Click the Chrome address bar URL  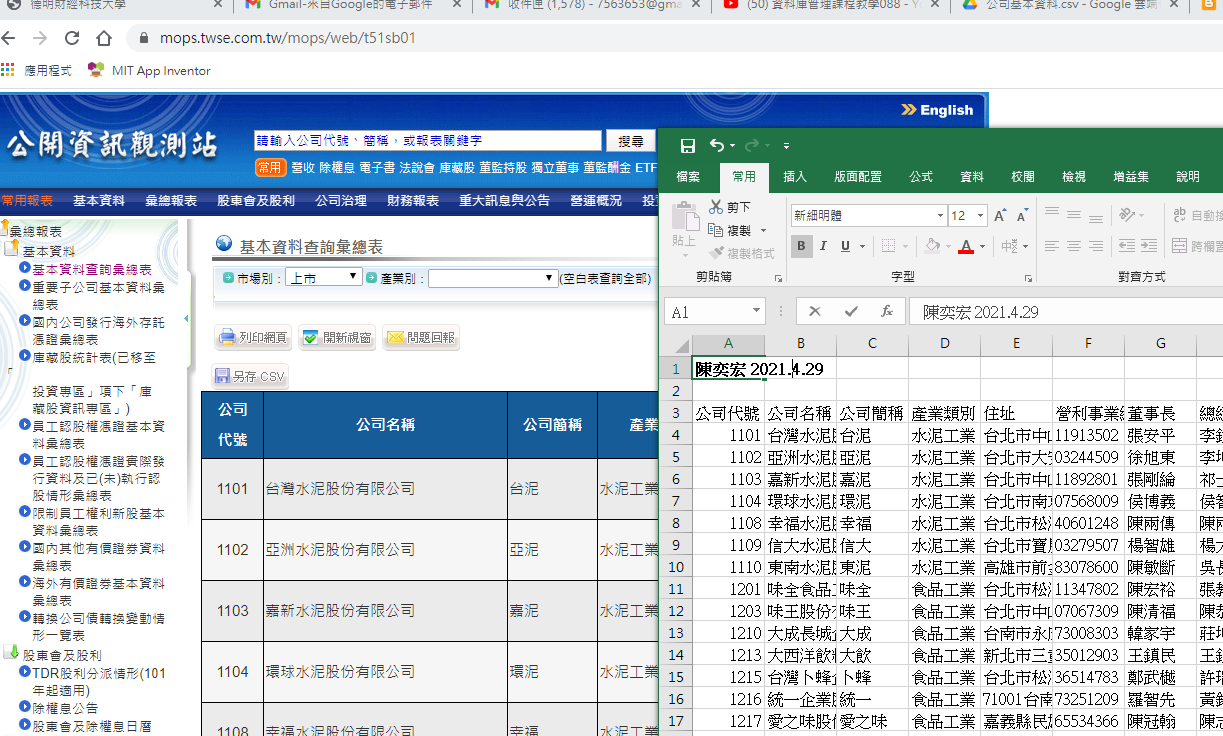287,39
